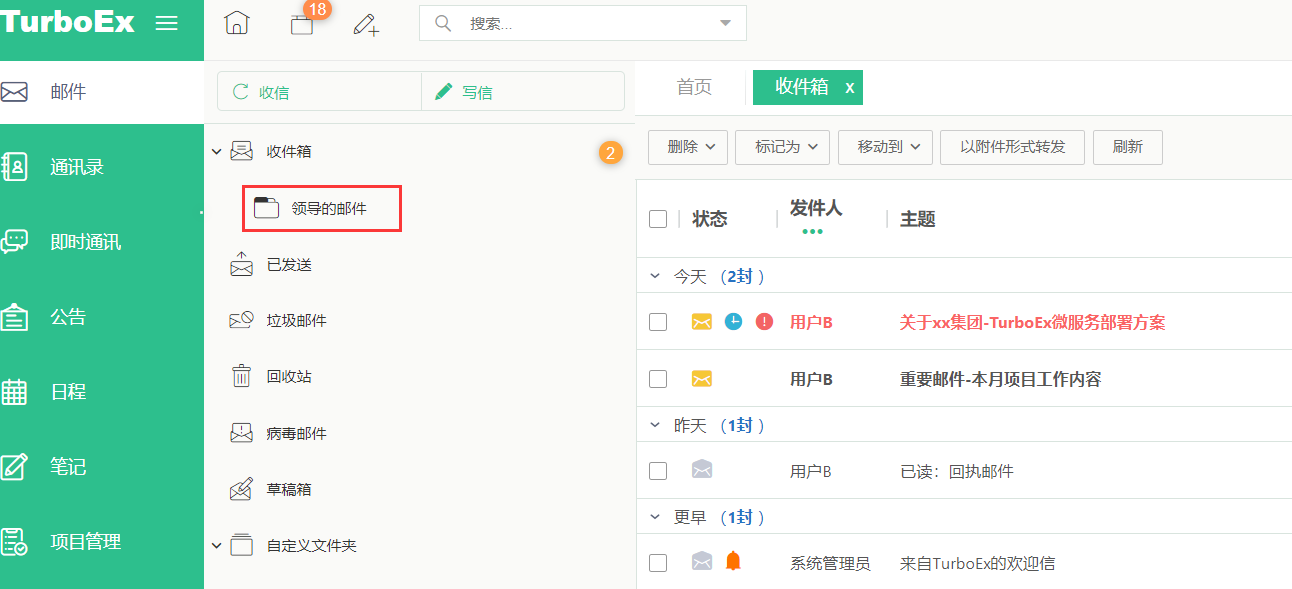Image resolution: width=1292 pixels, height=589 pixels.
Task: Click the blue clock icon on 关于xx集团 mail
Action: 733,322
